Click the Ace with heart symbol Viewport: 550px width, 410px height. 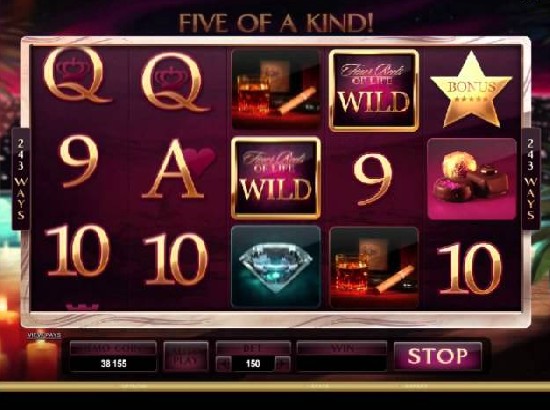click(x=178, y=169)
